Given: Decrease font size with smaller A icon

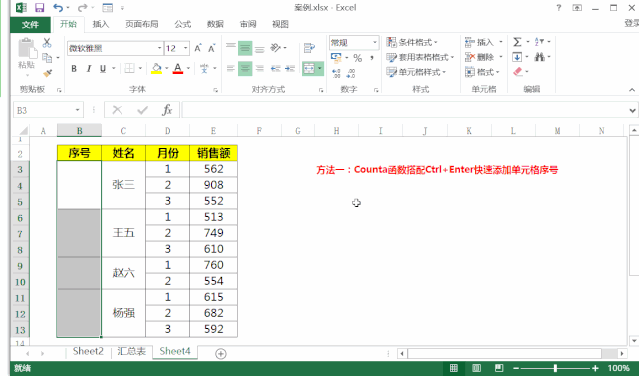Looking at the screenshot, I should [x=212, y=48].
